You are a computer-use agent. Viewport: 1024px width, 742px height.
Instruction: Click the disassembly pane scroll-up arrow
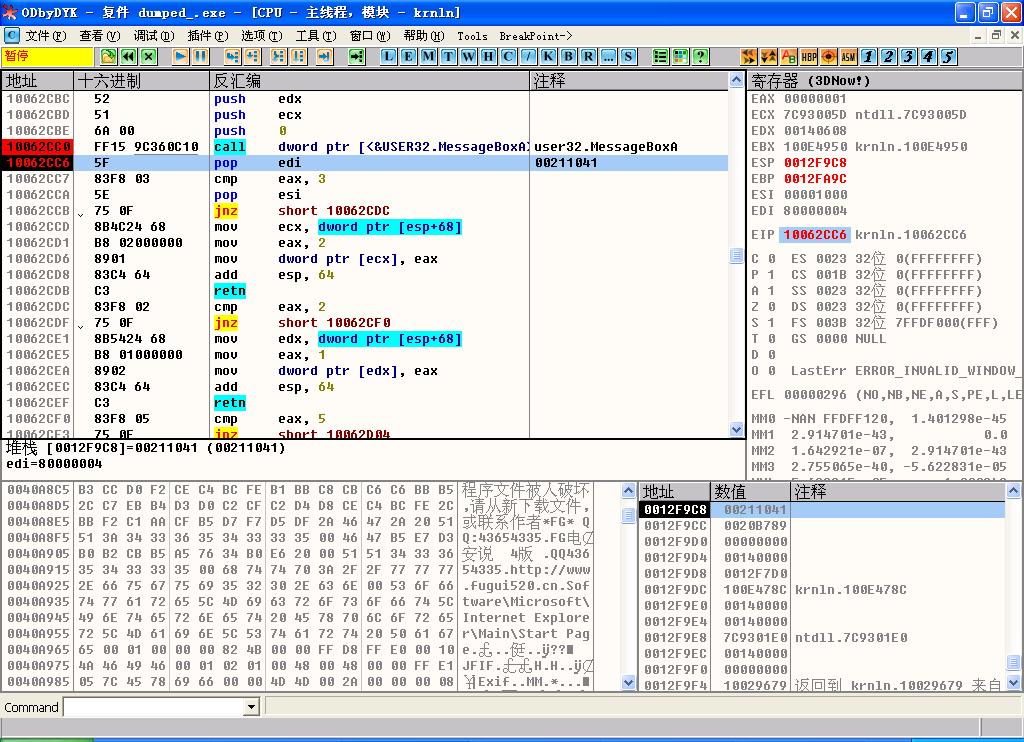(736, 80)
